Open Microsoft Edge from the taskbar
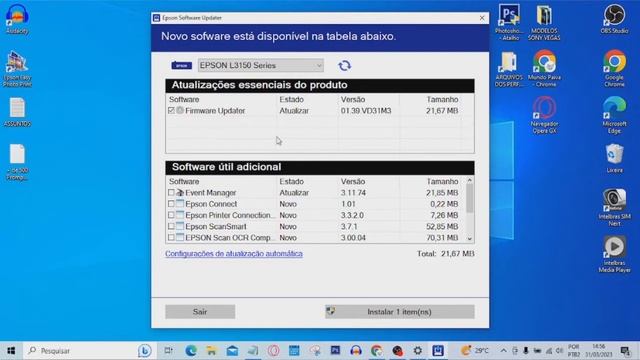 (x=191, y=351)
